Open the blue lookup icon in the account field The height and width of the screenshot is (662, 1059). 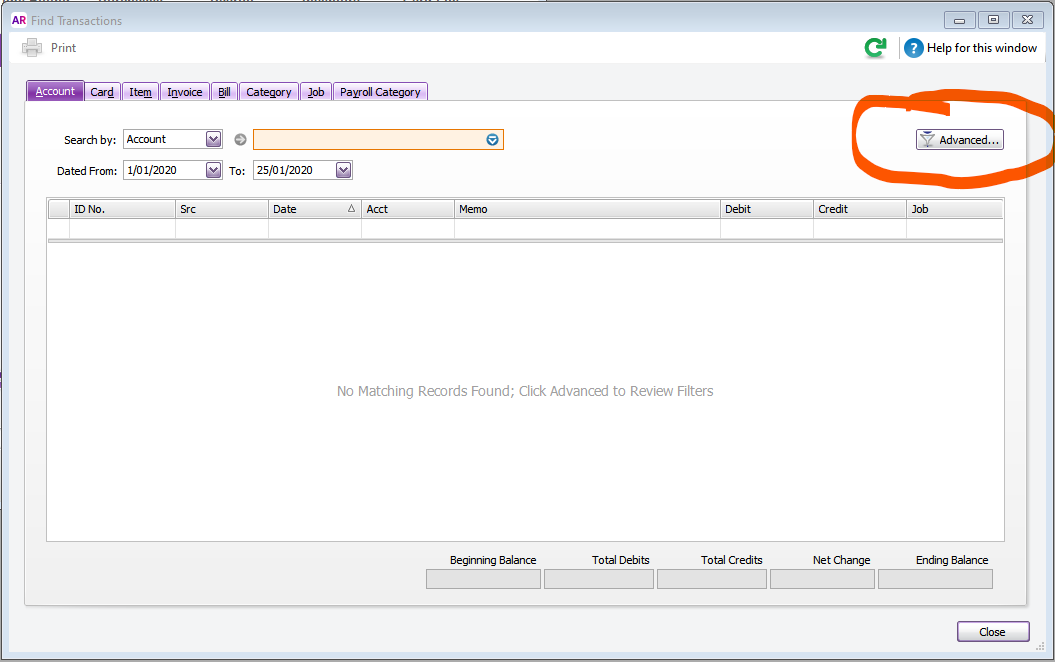(491, 139)
